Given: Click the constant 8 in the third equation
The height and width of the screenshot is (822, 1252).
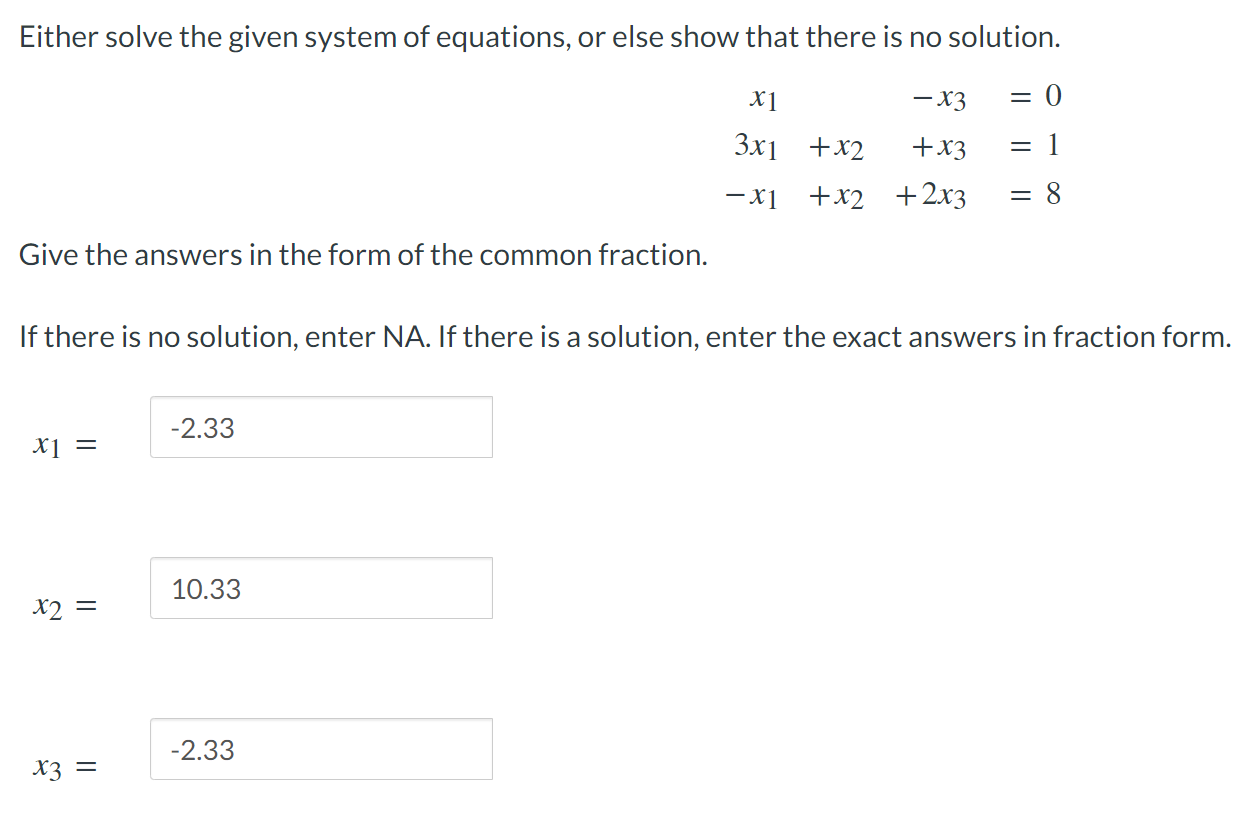Looking at the screenshot, I should pos(1052,196).
